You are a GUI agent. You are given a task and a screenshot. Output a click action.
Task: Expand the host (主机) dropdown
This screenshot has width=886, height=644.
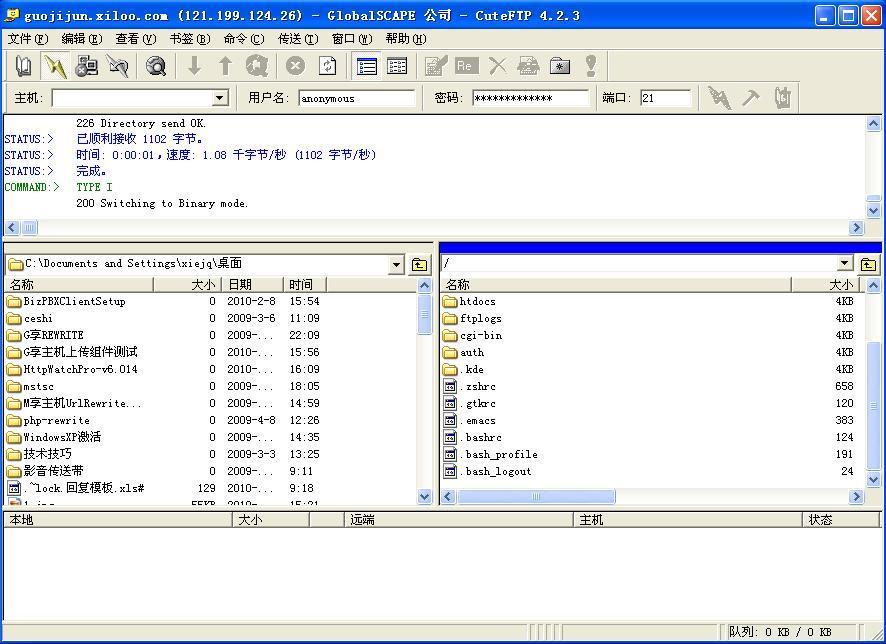220,98
